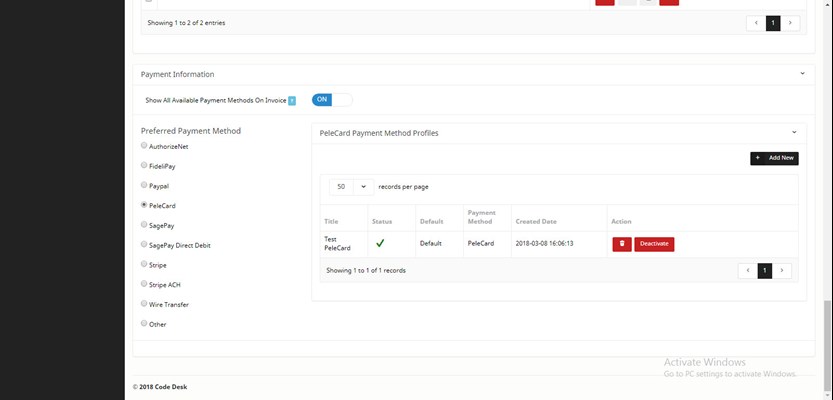Toggle Show All Available Payment Methods switch

tap(332, 100)
